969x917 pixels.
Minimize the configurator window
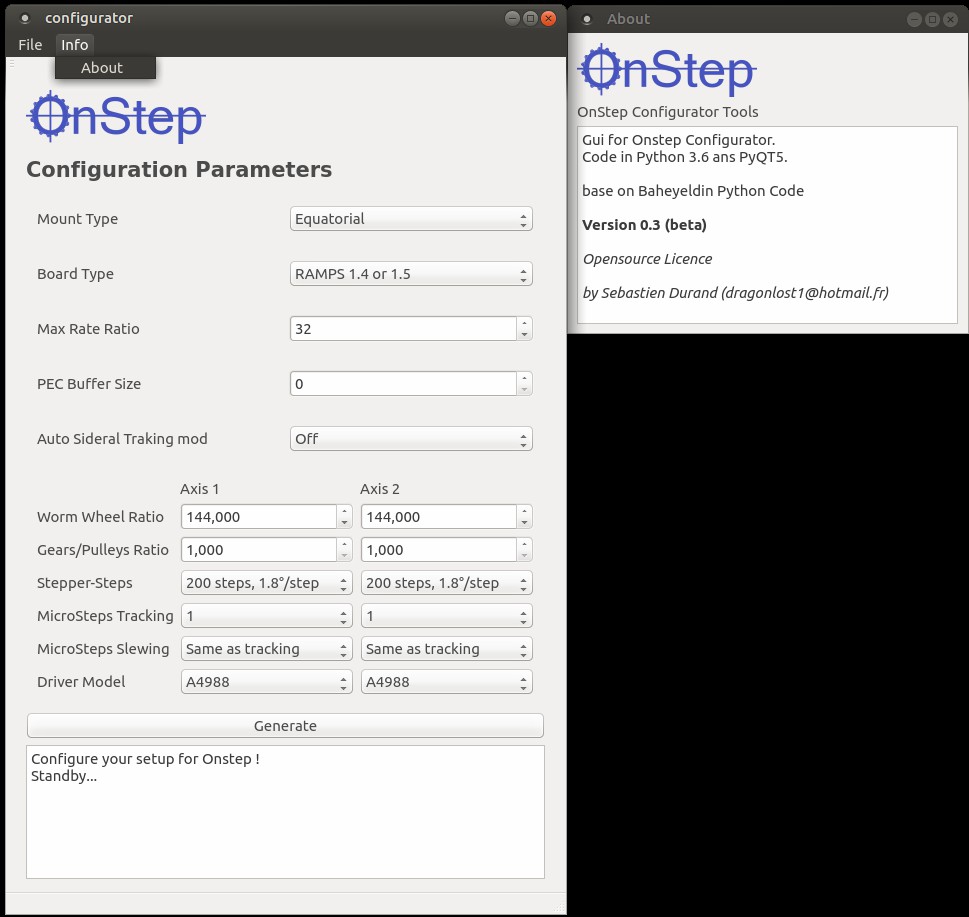(512, 19)
